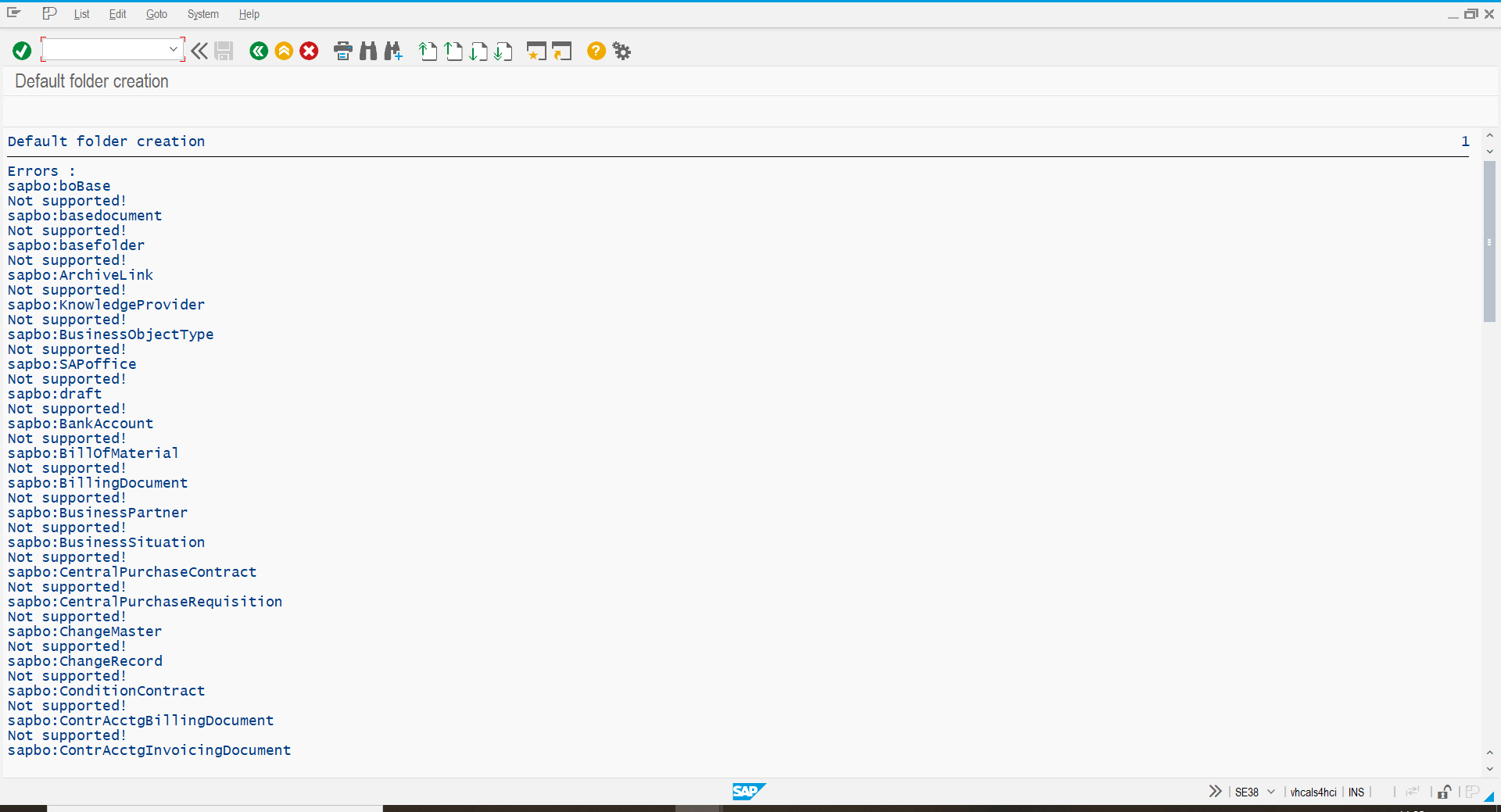Click the Create New Session icon
Viewport: 1501px width, 812px height.
(536, 51)
